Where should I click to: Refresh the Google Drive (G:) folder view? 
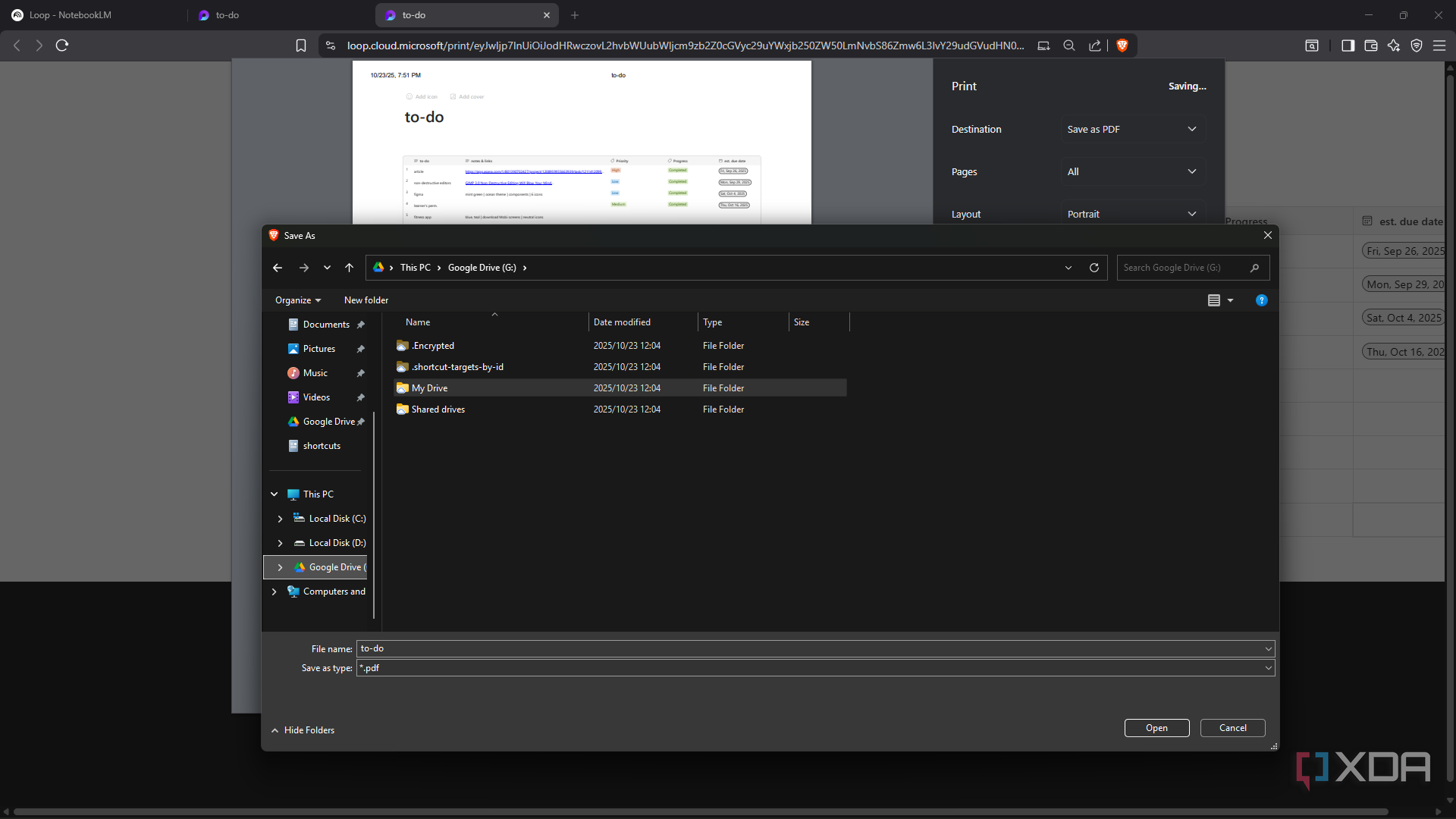(1094, 268)
